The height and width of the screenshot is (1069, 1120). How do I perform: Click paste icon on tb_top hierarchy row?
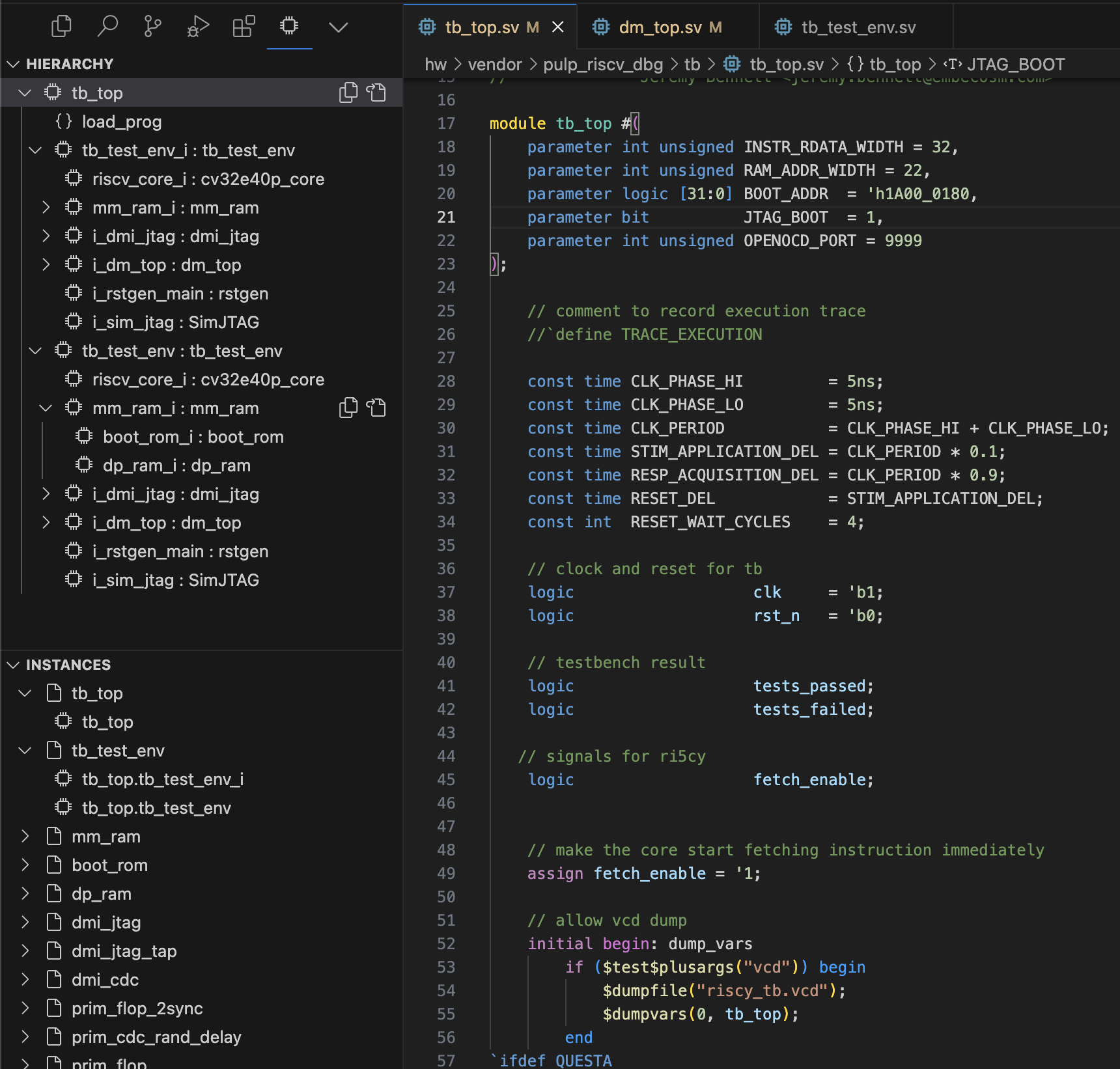[x=376, y=92]
